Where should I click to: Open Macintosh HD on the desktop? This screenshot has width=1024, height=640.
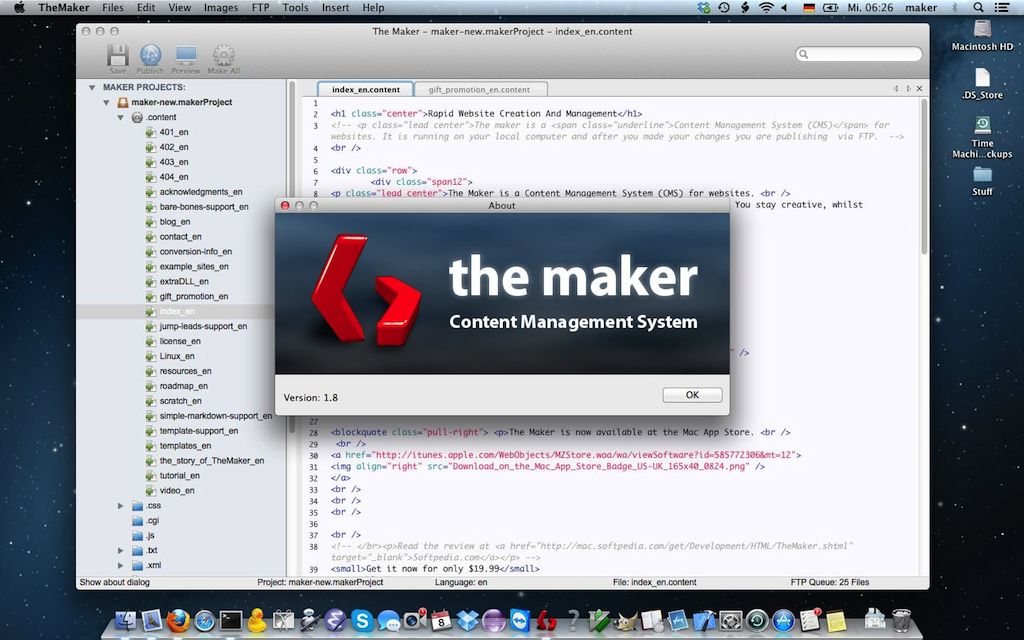[x=982, y=29]
